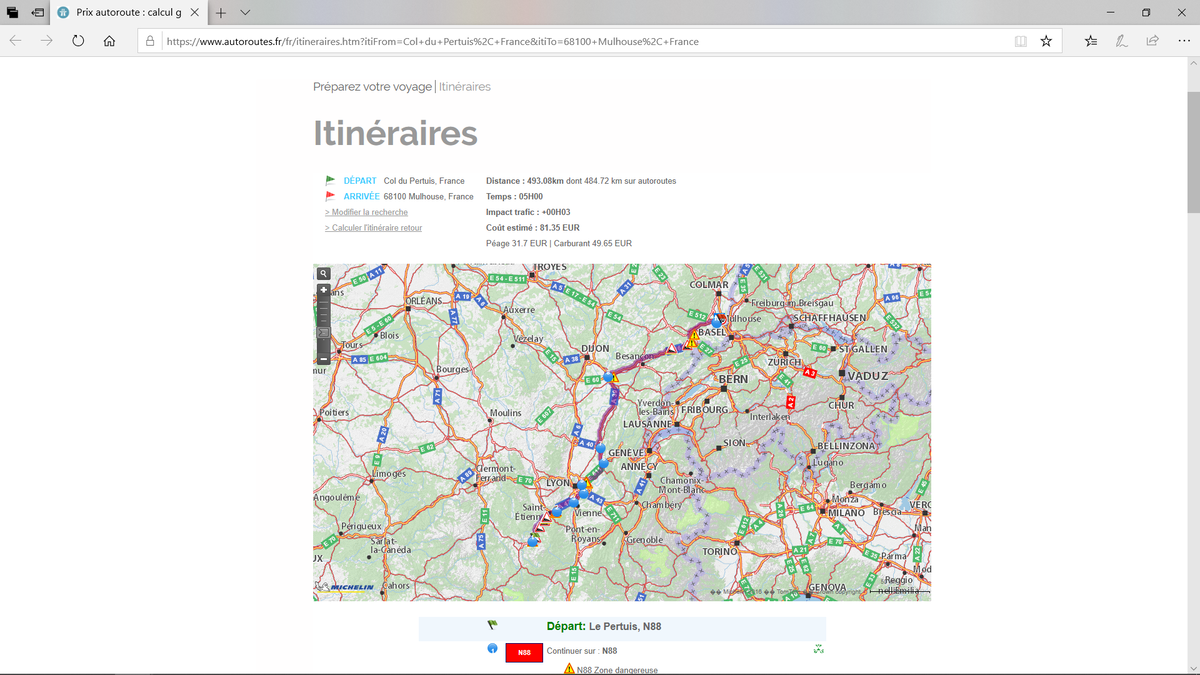Activate the box-zoom selection tool
This screenshot has height=675, width=1200.
323,332
